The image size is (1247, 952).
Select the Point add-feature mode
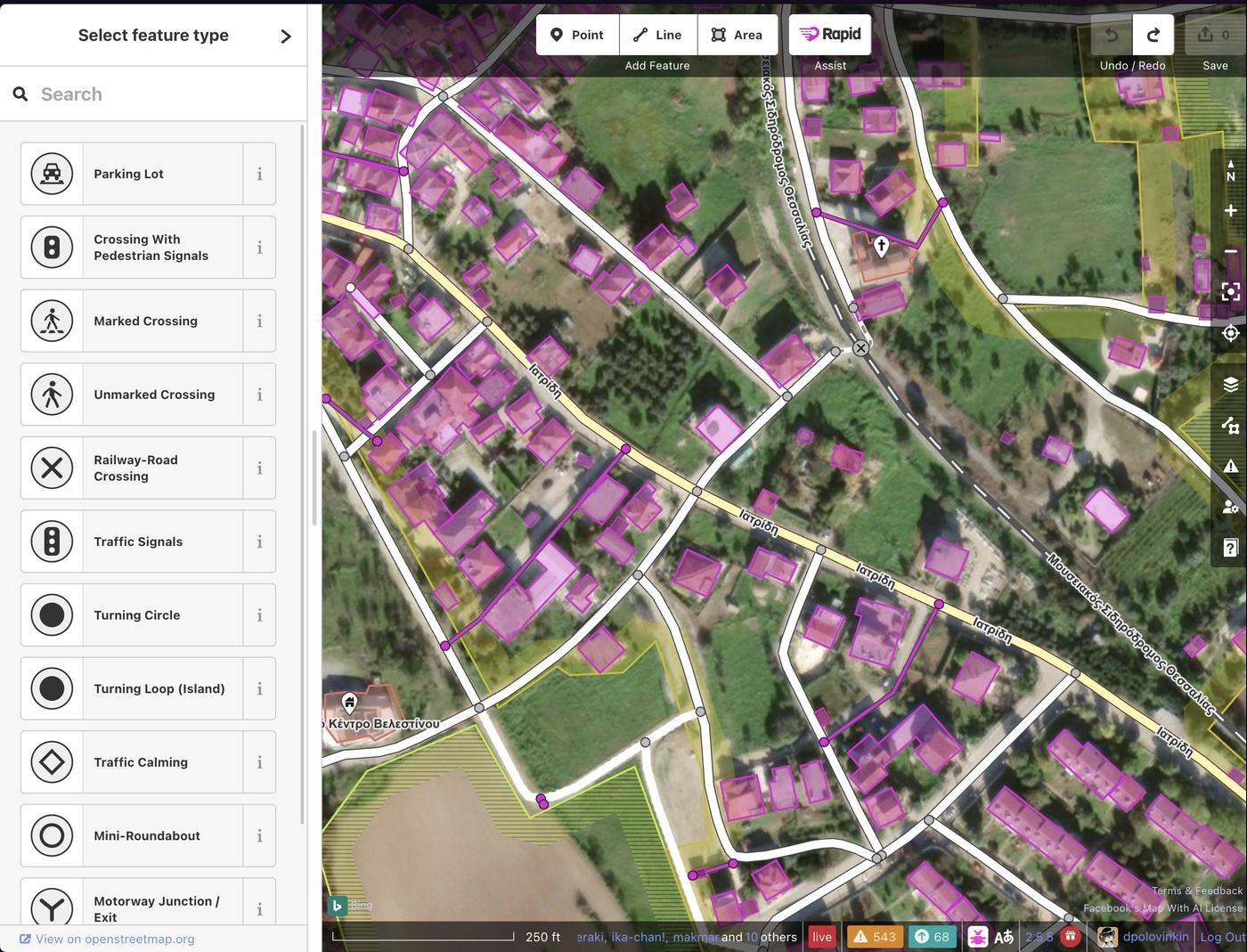[x=577, y=35]
